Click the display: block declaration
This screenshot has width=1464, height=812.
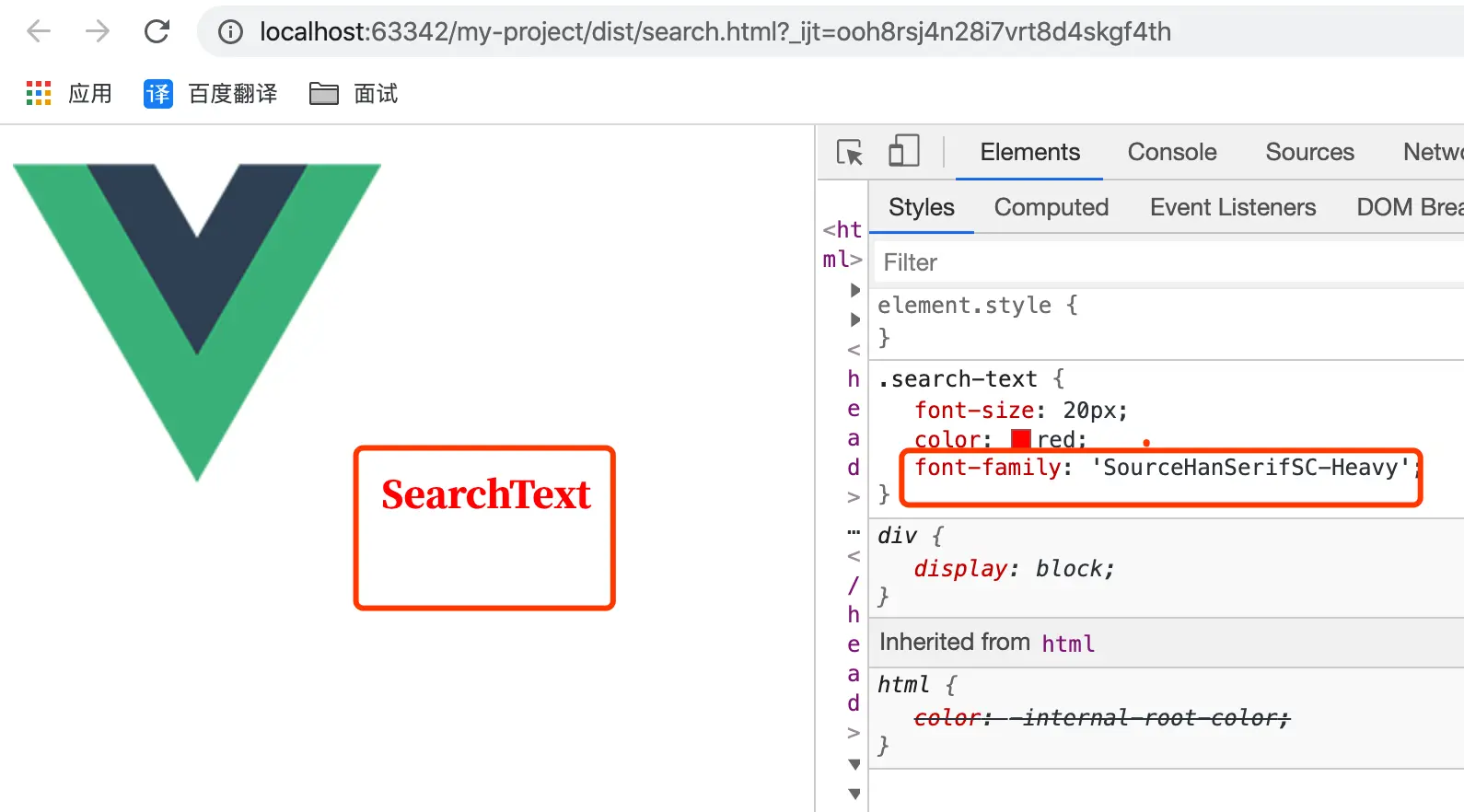pos(1014,569)
